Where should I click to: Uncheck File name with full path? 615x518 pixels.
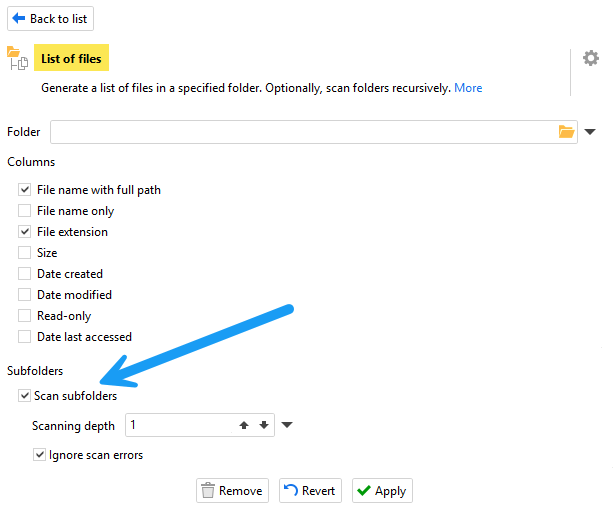[25, 190]
